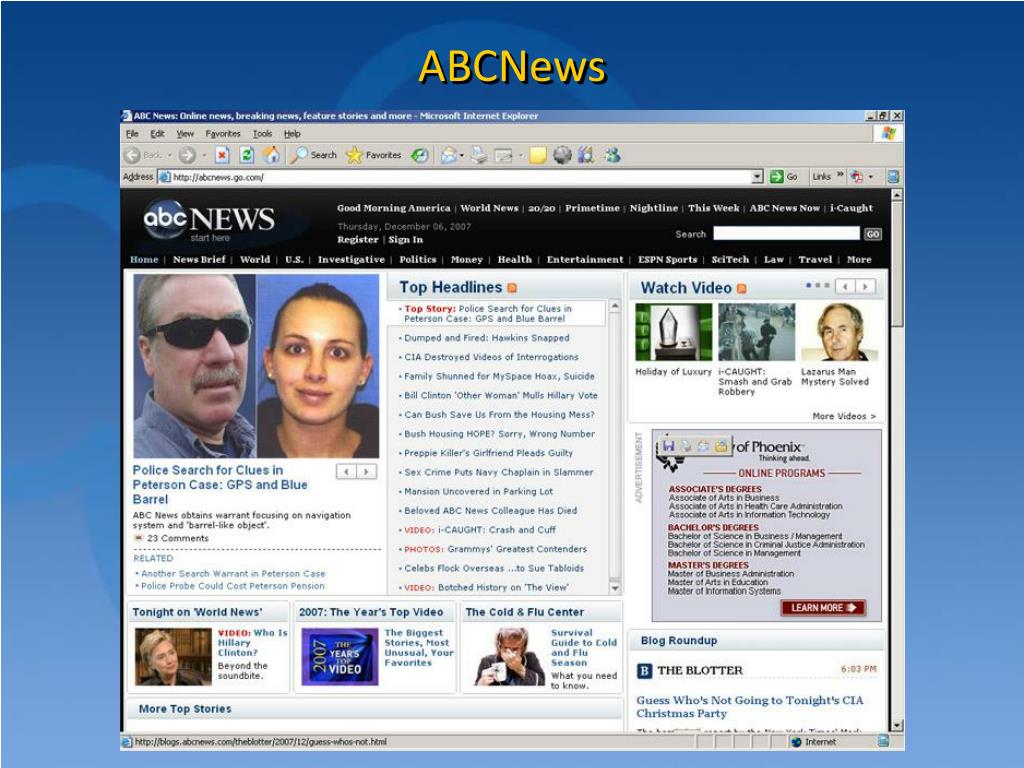Open the Entertainment navigation tab
The image size is (1024, 768).
point(585,259)
